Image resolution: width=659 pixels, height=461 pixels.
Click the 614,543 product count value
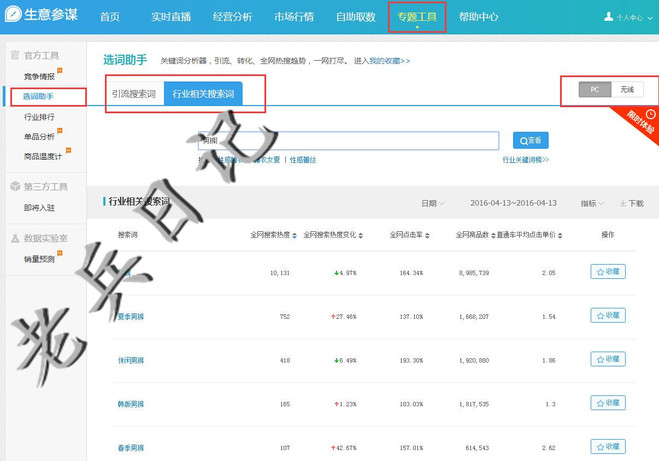coord(477,448)
